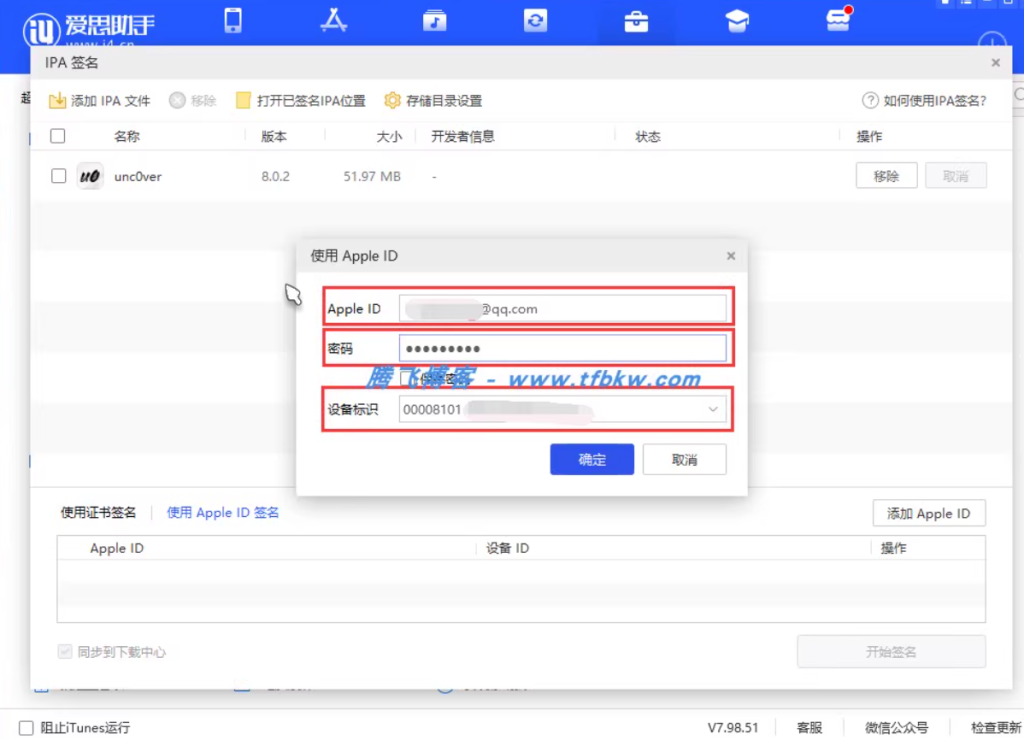Click the refresh/flash icon in top toolbar
1024x740 pixels.
click(535, 20)
